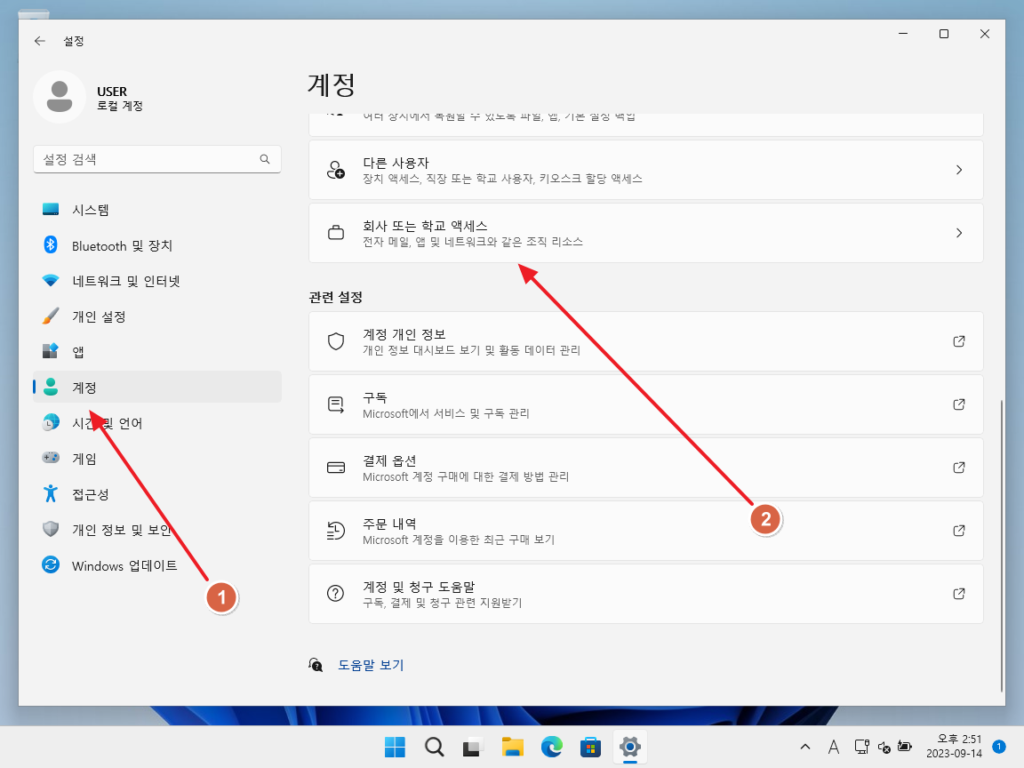Open Task View from the taskbar
The width and height of the screenshot is (1024, 768).
pos(473,747)
